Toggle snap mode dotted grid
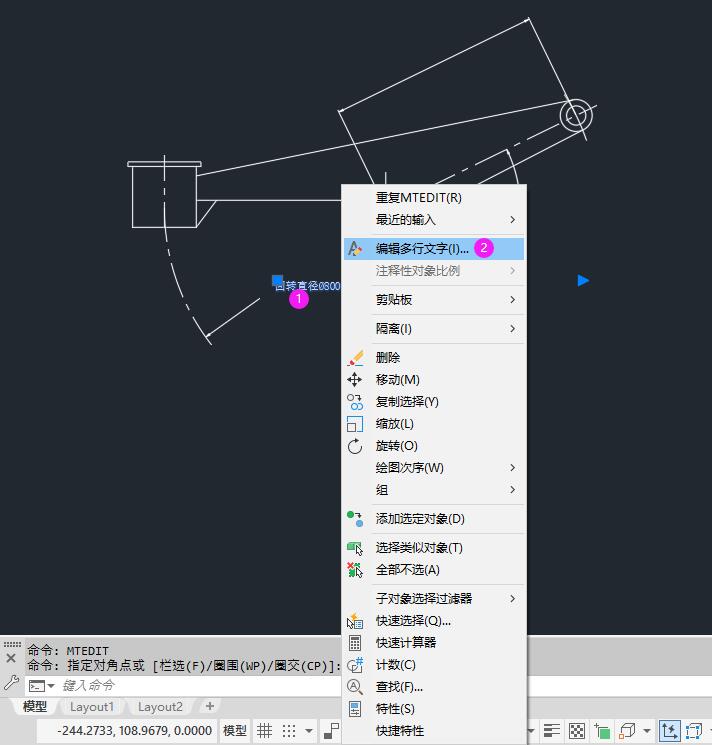This screenshot has width=712, height=745. (x=289, y=730)
